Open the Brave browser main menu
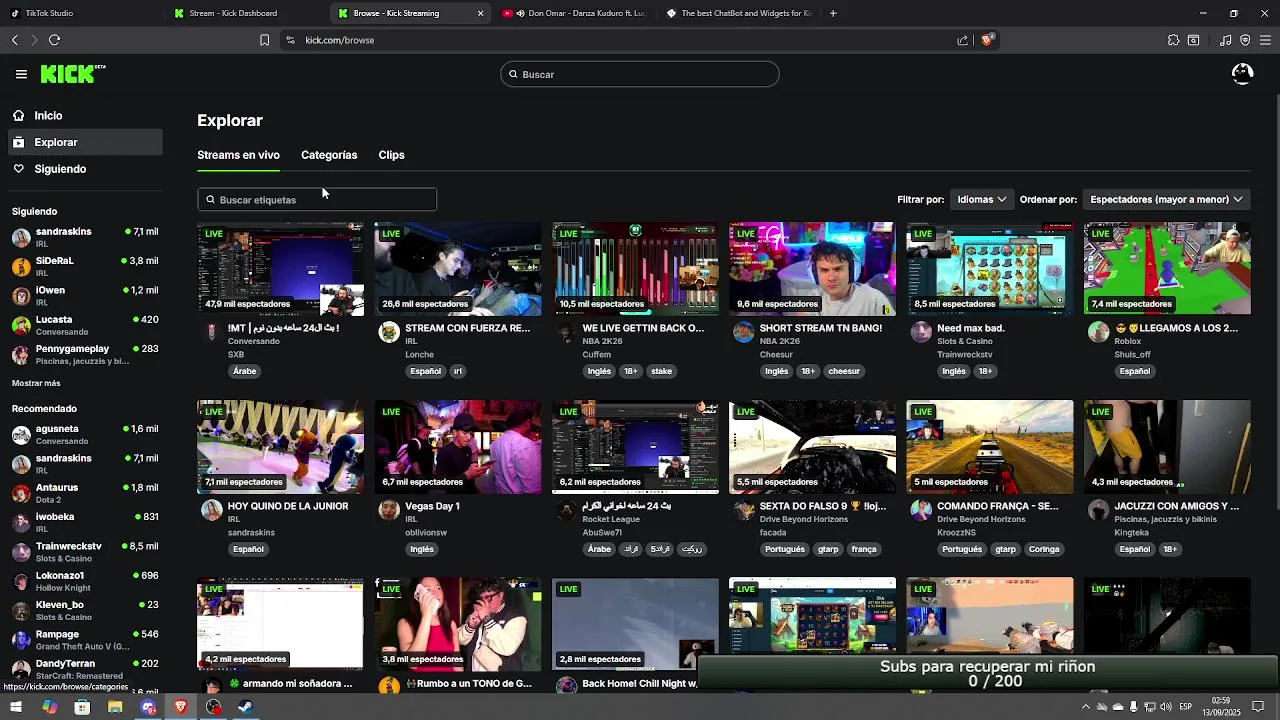The image size is (1280, 720). point(1265,40)
